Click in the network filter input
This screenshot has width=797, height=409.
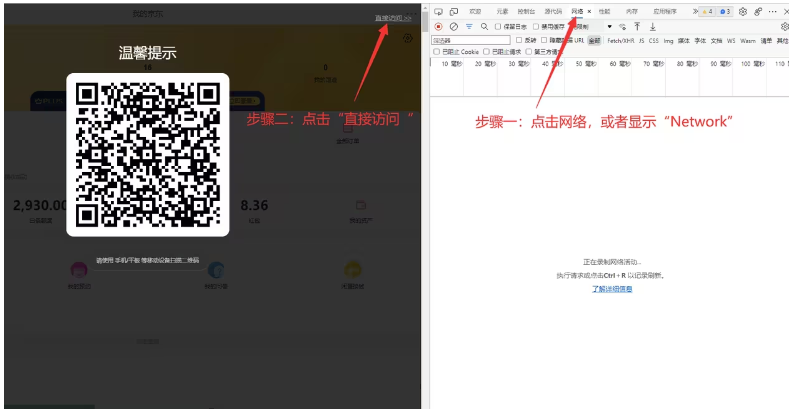[x=471, y=40]
